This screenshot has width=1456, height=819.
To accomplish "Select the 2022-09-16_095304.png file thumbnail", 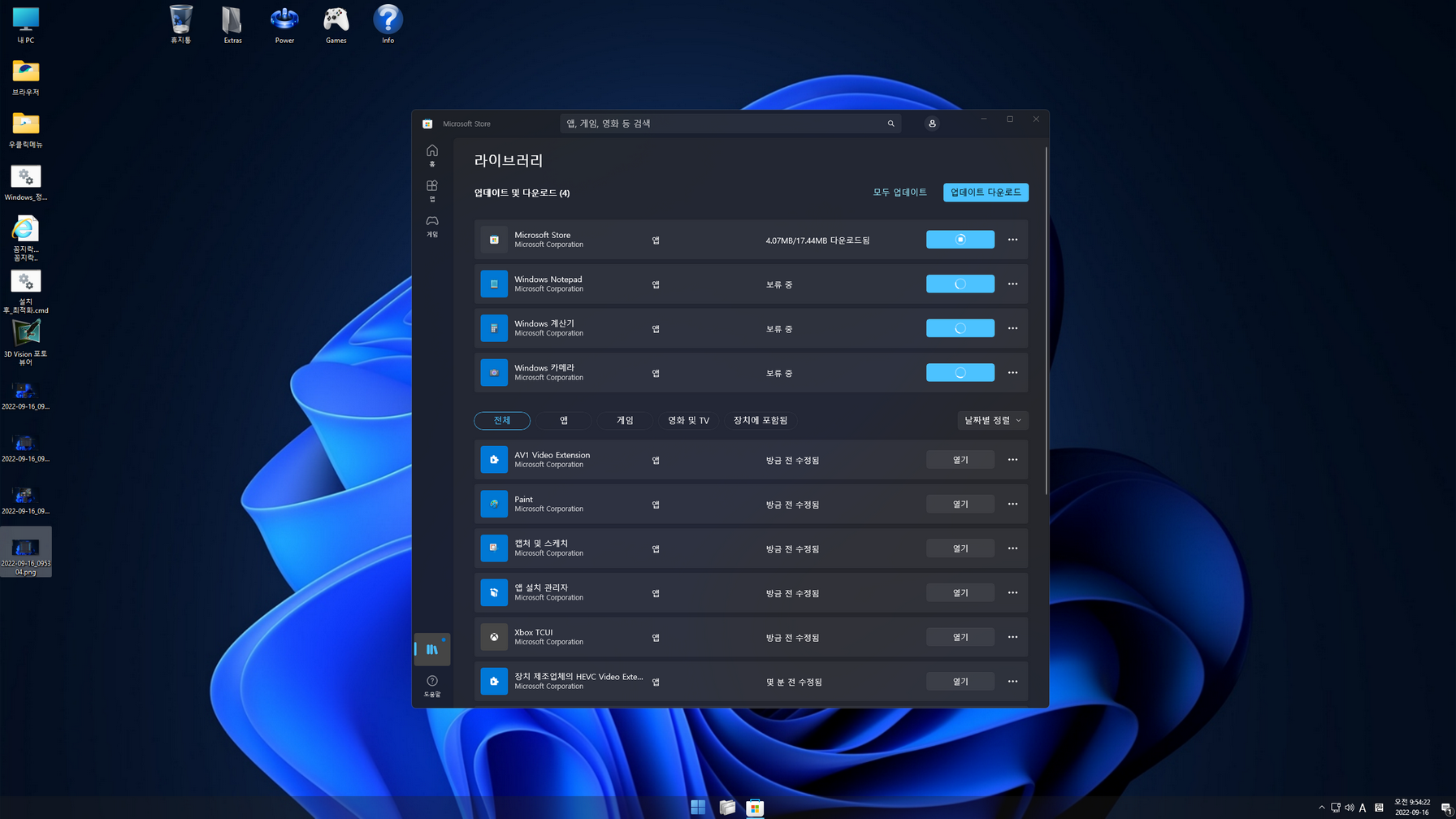I will point(25,552).
